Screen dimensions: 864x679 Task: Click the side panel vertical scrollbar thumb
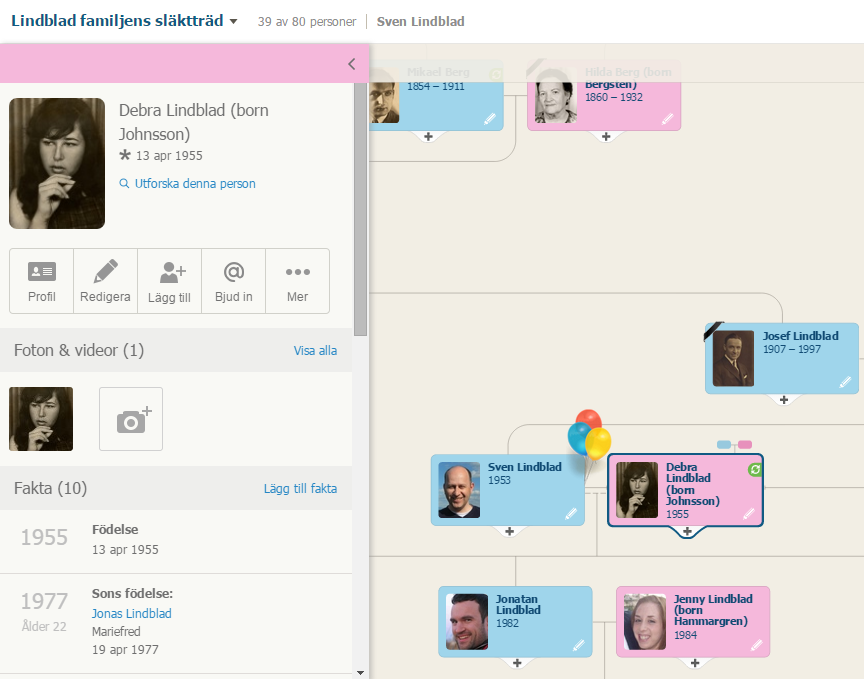pyautogui.click(x=360, y=209)
